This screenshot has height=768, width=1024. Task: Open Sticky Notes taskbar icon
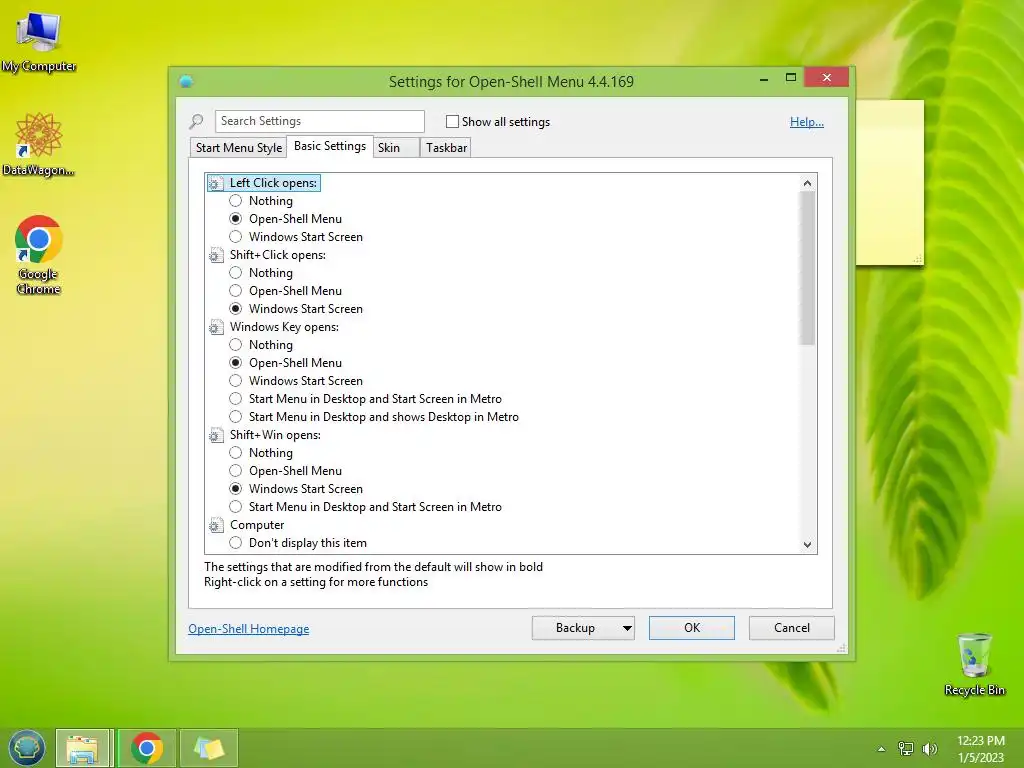coord(209,748)
